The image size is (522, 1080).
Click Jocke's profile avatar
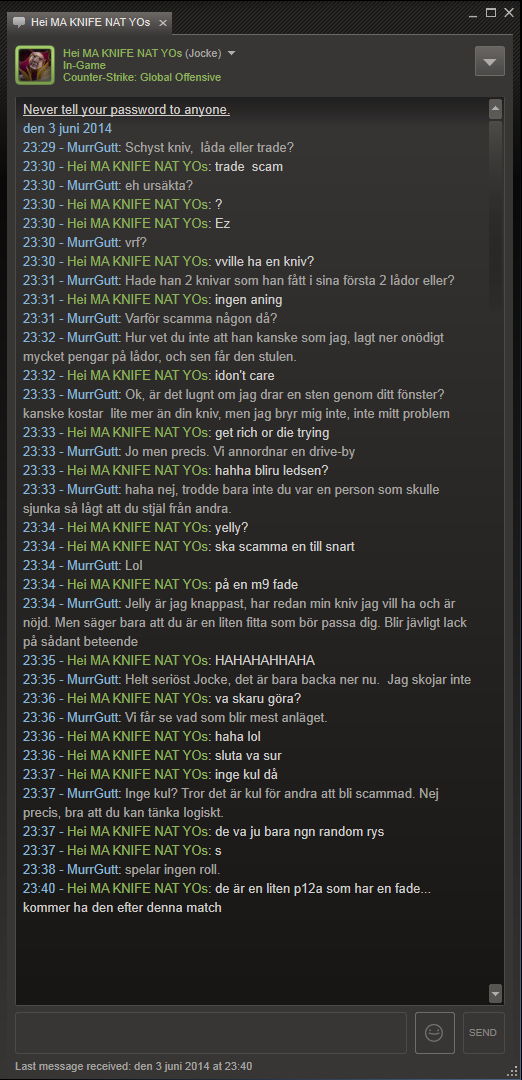(x=34, y=65)
